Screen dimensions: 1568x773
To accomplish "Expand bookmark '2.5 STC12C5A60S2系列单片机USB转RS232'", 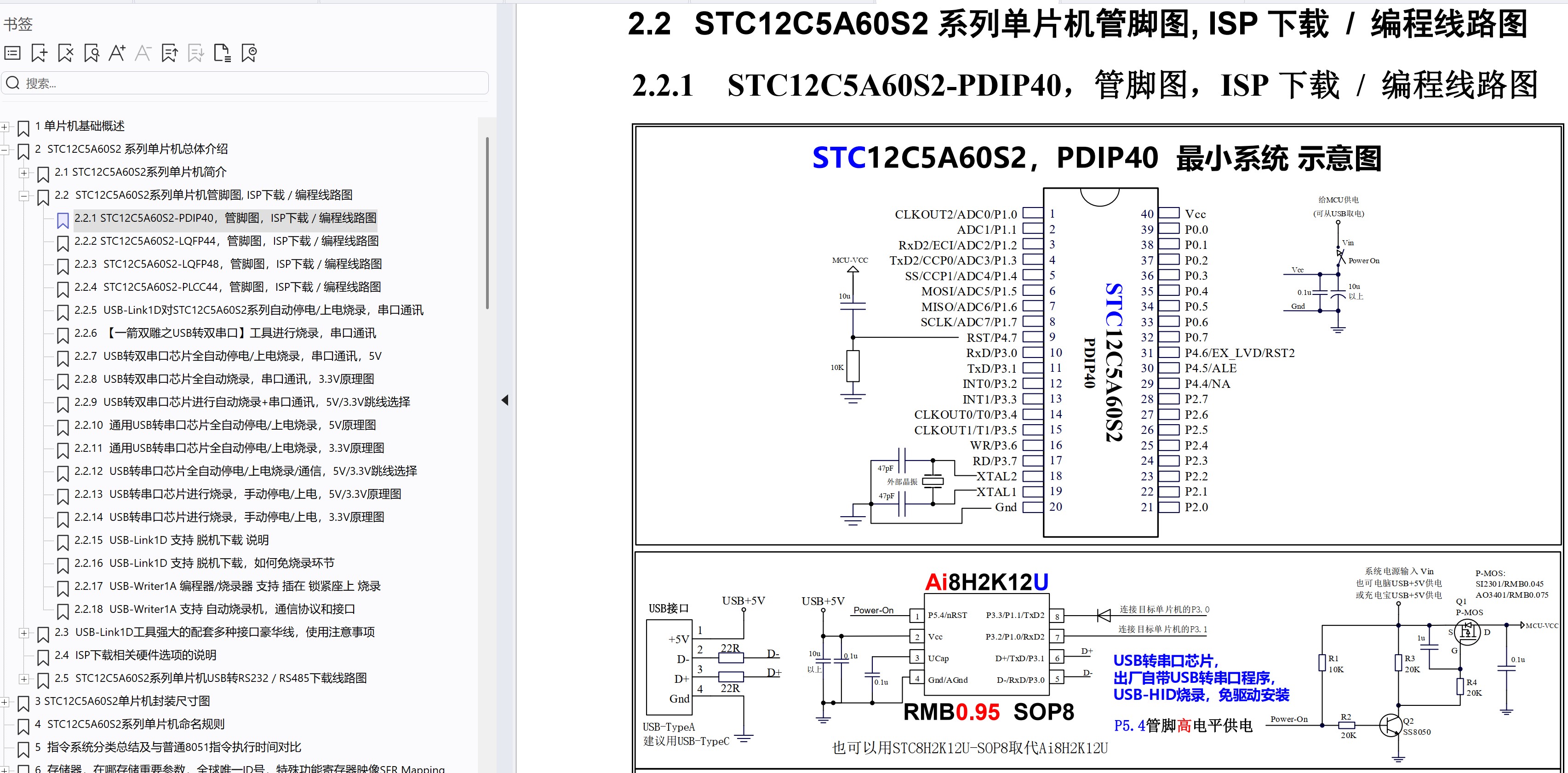I will click(x=24, y=679).
